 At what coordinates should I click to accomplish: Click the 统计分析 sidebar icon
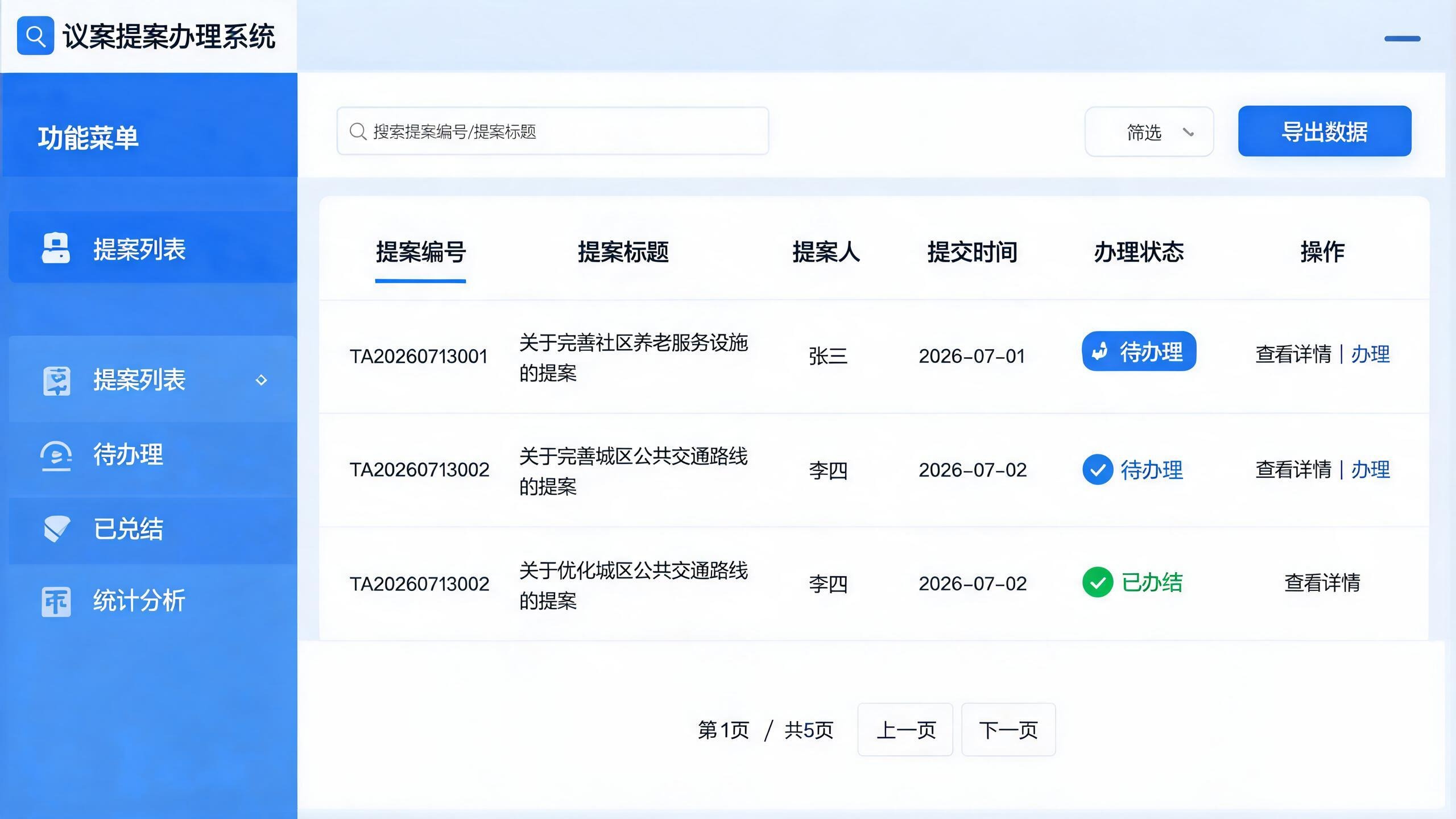[56, 602]
